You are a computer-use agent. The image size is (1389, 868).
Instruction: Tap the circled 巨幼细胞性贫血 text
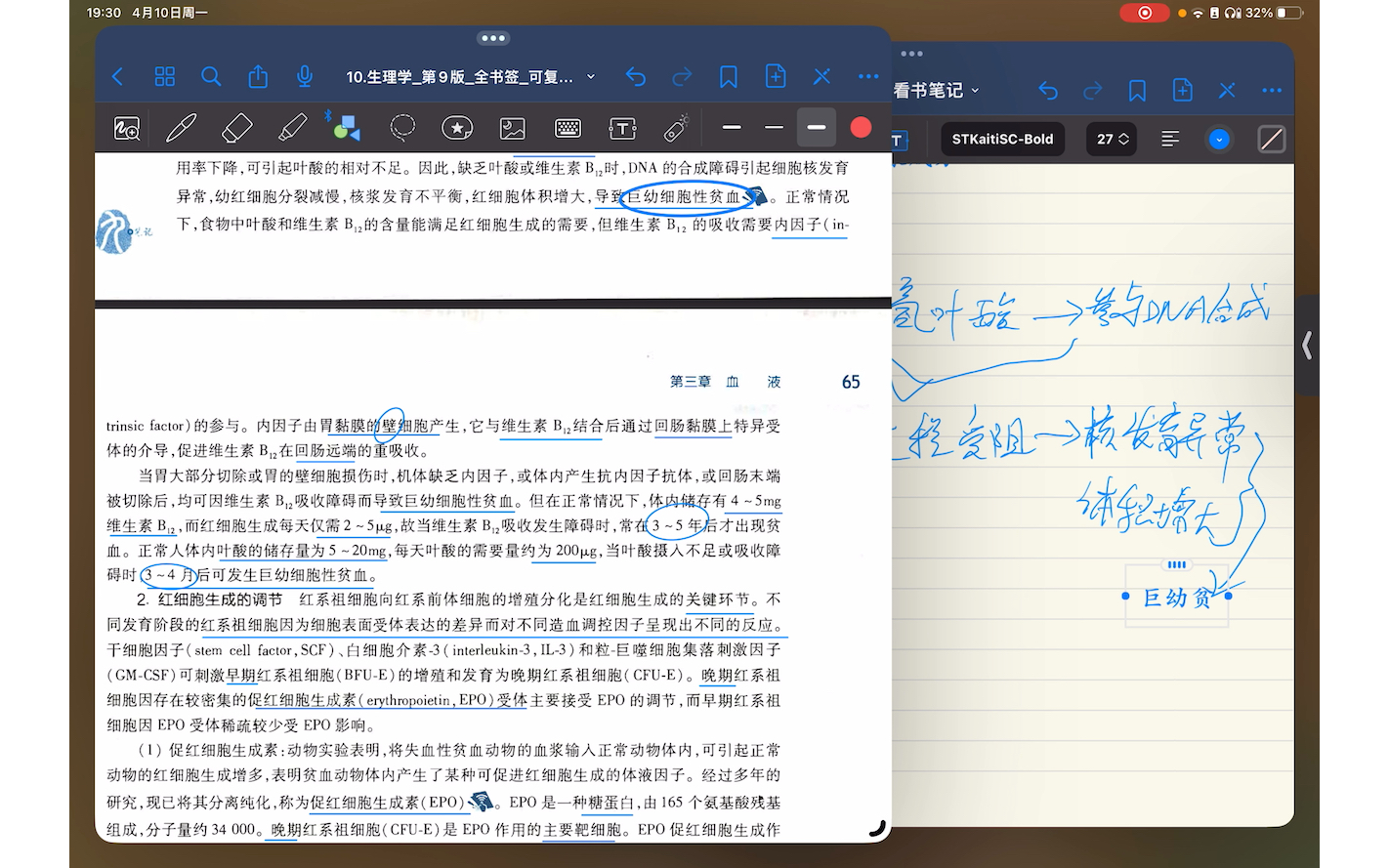tap(684, 196)
